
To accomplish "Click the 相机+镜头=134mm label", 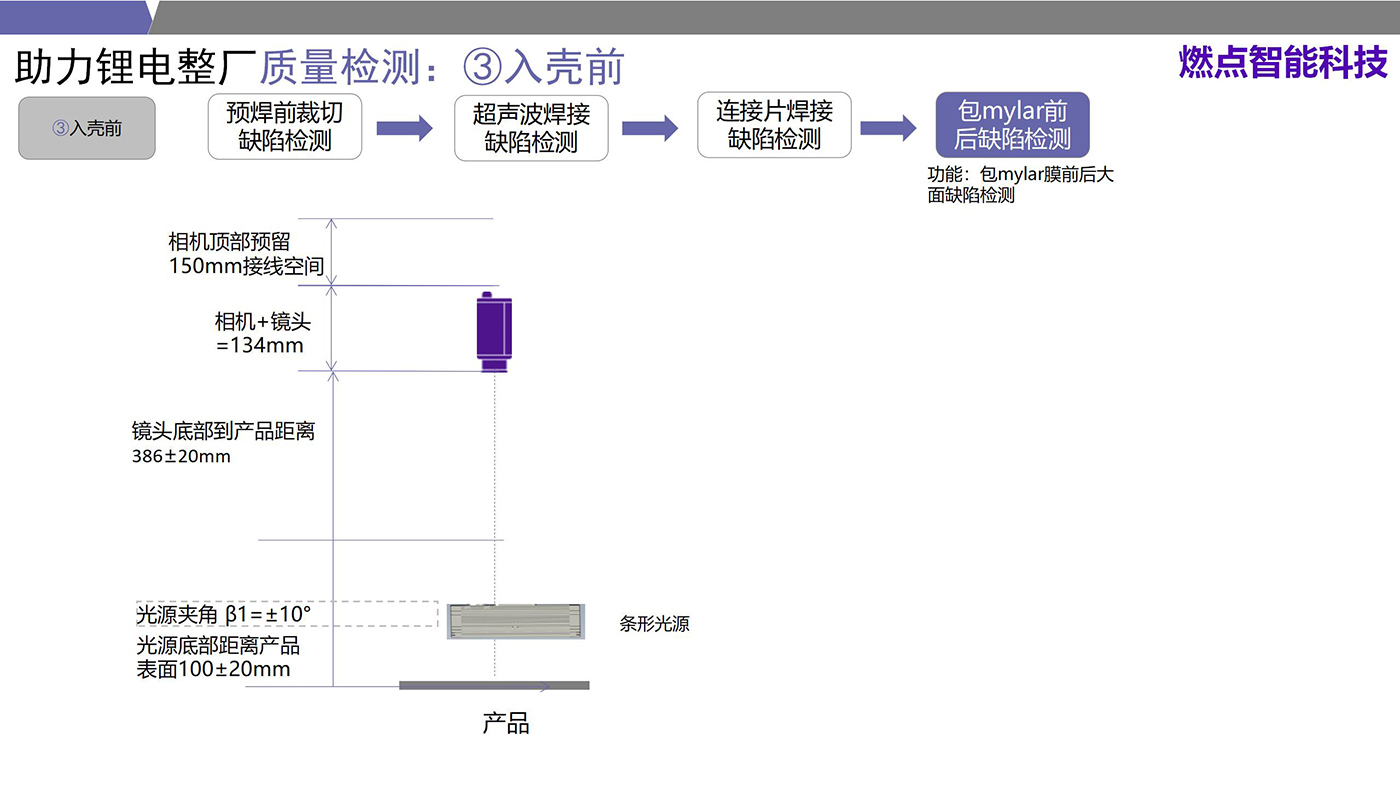I will pyautogui.click(x=263, y=333).
